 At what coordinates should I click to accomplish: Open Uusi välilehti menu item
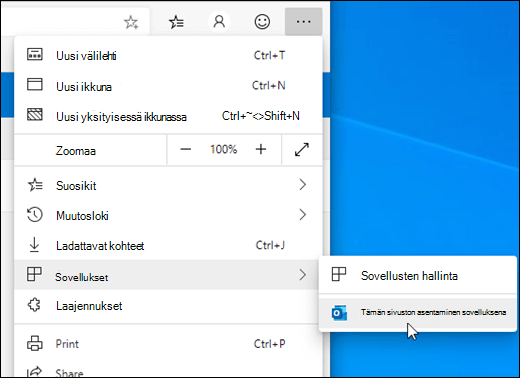point(168,55)
